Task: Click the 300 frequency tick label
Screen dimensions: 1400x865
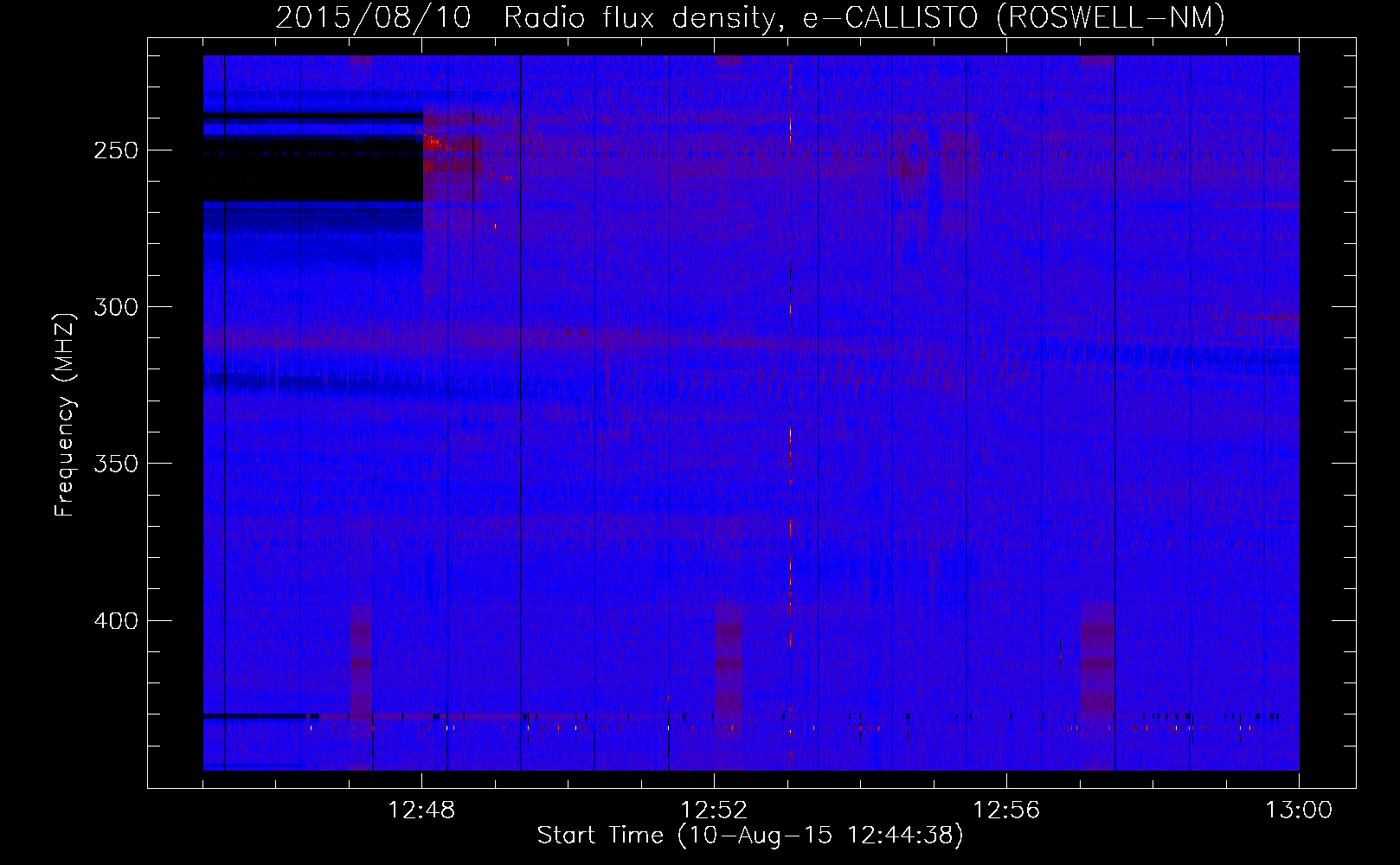Action: click(x=116, y=307)
